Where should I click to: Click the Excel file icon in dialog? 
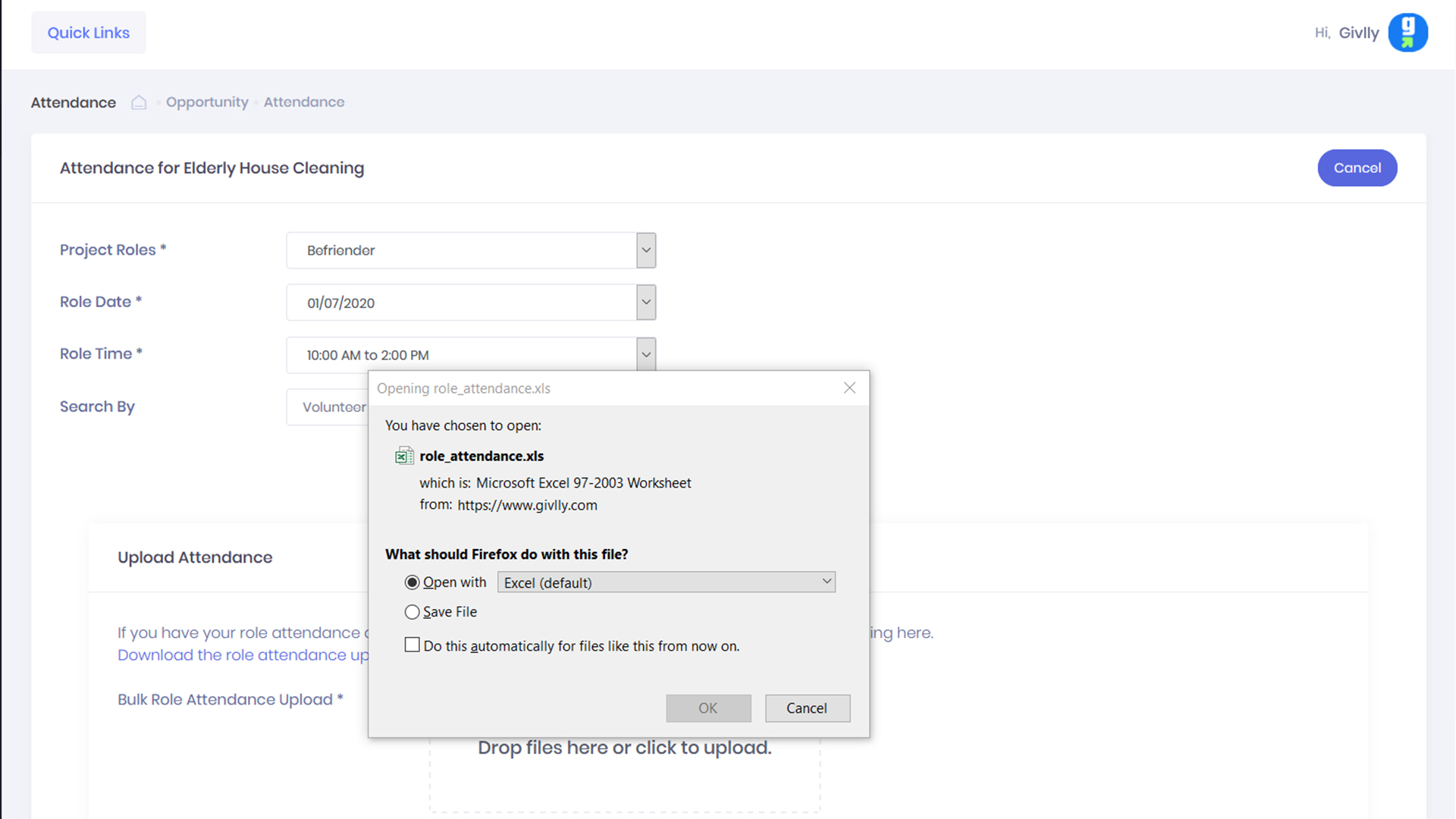click(x=404, y=456)
